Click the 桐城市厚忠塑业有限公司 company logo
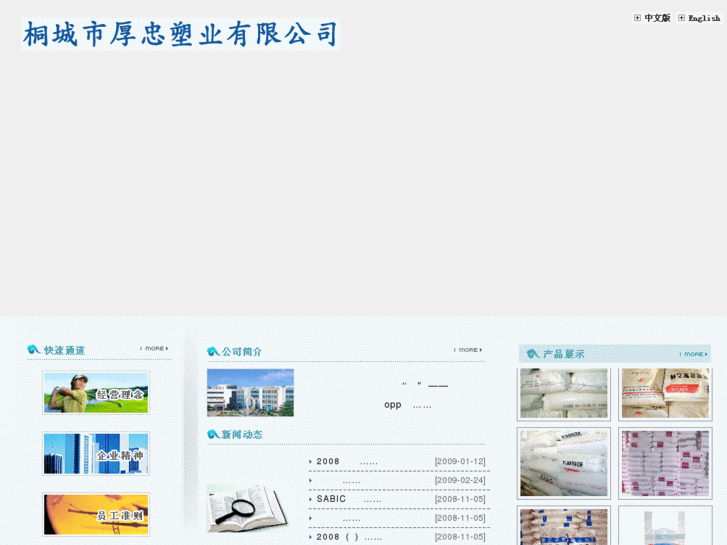Image resolution: width=727 pixels, height=545 pixels. 180,34
